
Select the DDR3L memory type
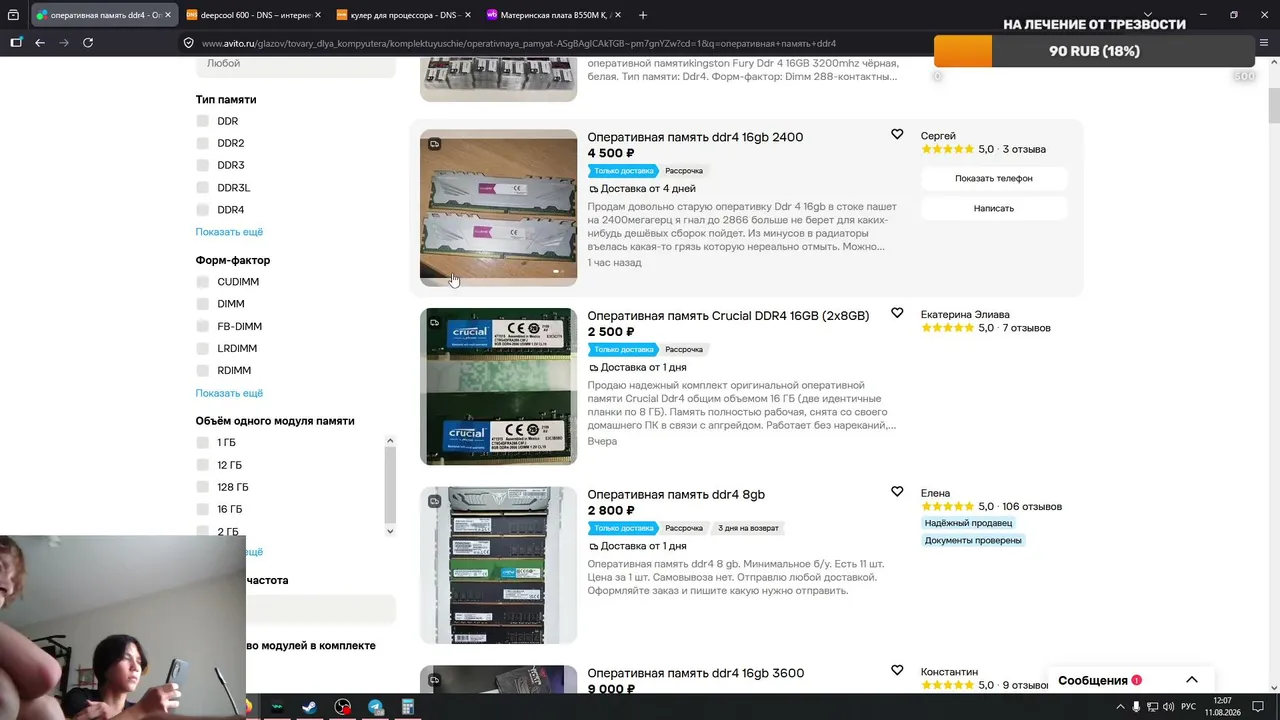pos(203,188)
